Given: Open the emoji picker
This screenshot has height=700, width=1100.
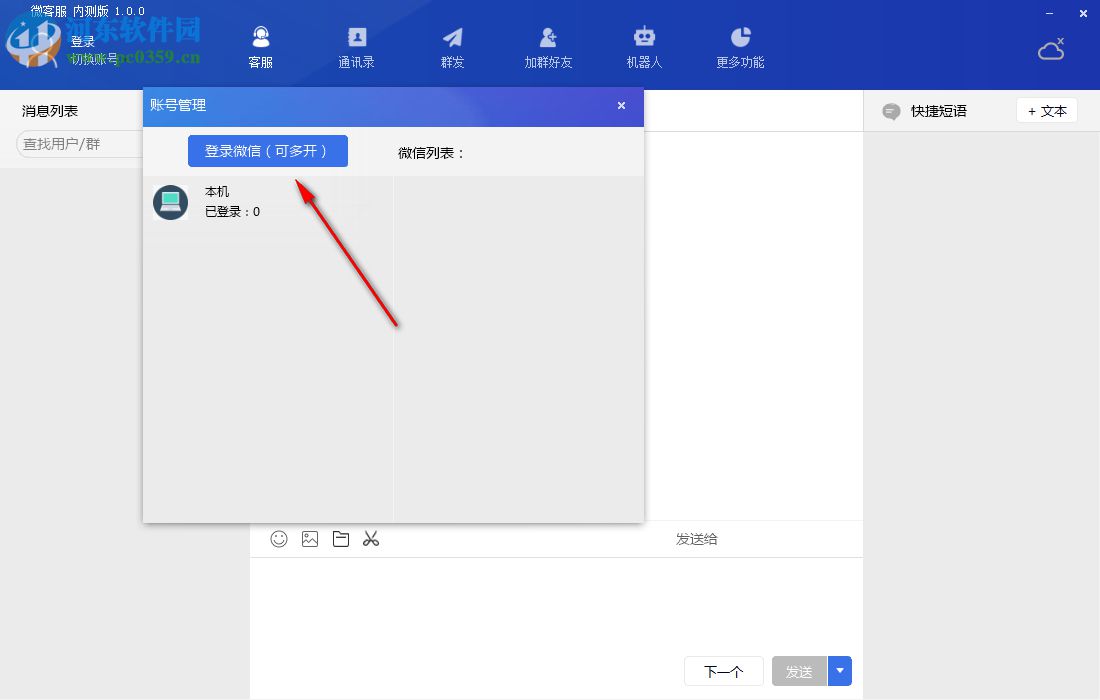Looking at the screenshot, I should (x=278, y=538).
